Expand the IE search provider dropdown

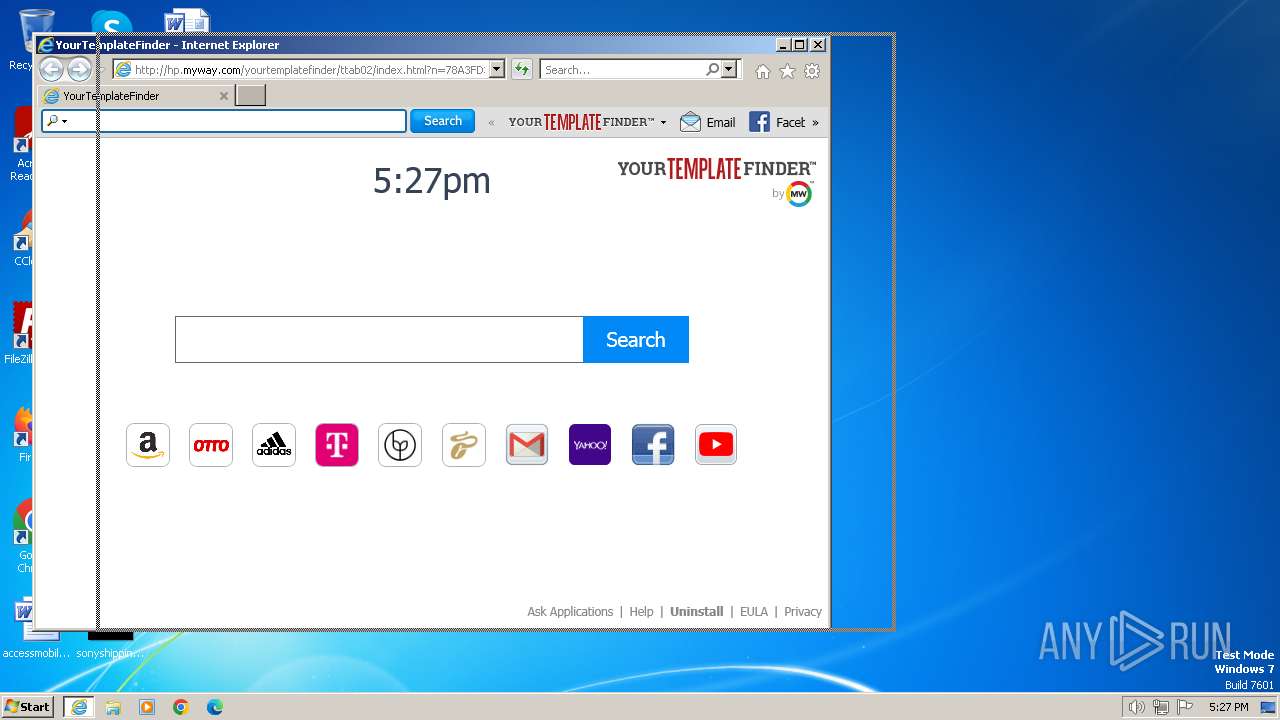point(729,70)
